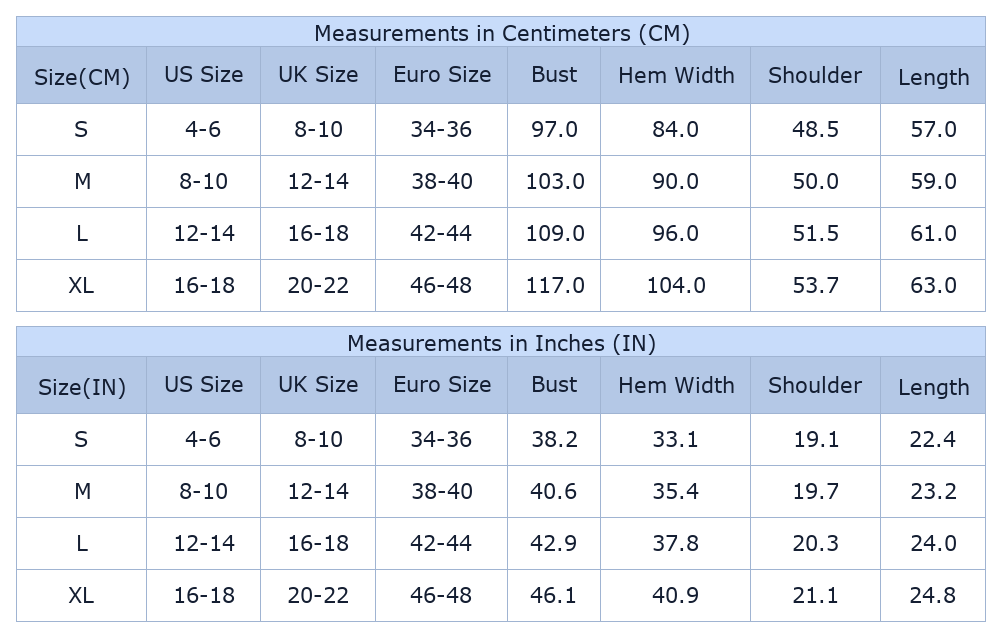Image resolution: width=1001 pixels, height=642 pixels.
Task: Select Shoulder header in inches table
Action: [815, 385]
